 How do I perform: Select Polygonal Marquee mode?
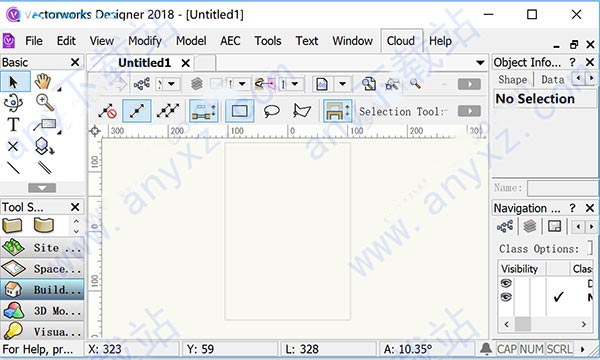(x=302, y=111)
